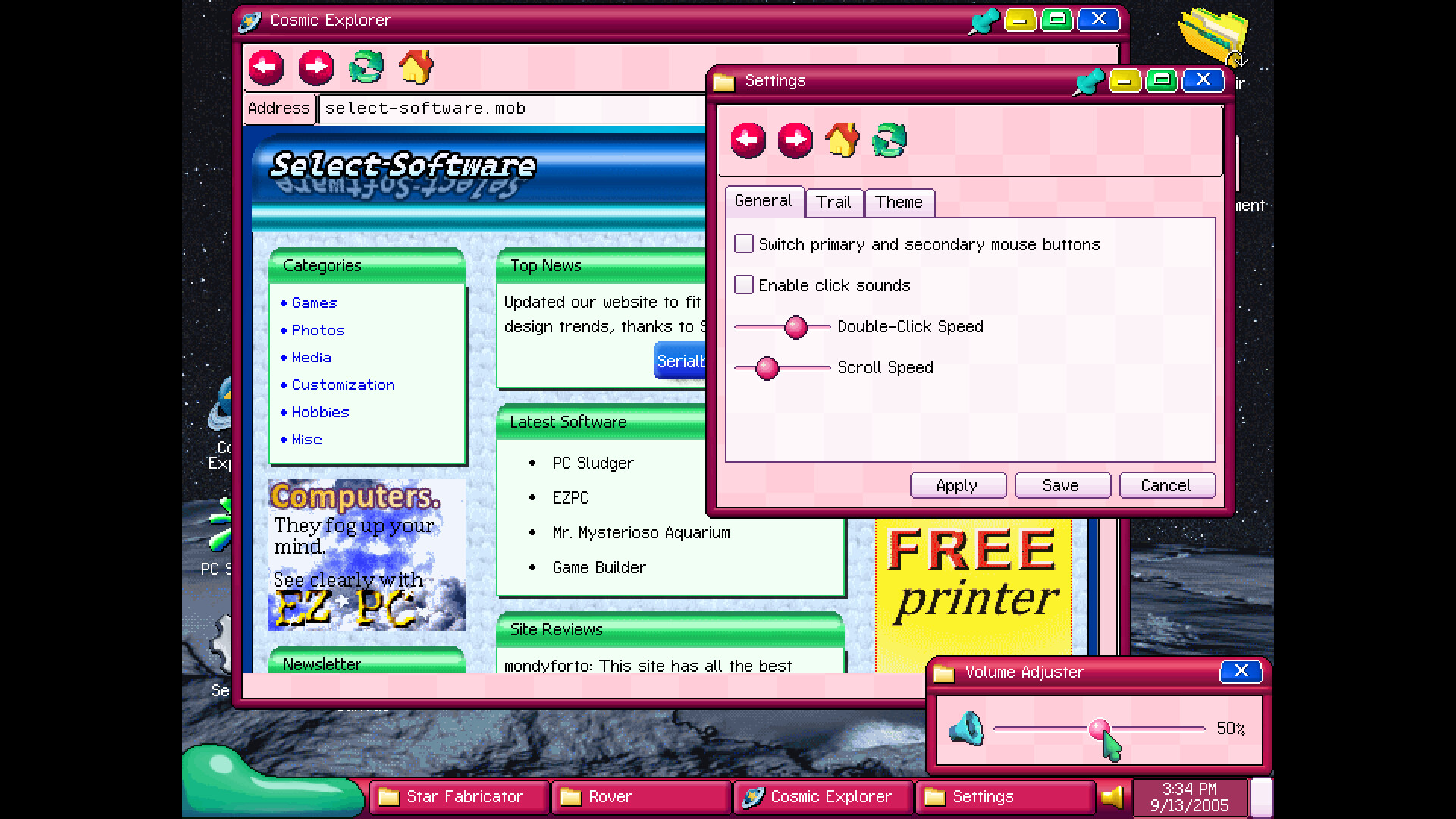Image resolution: width=1456 pixels, height=819 pixels.
Task: Click the forward arrow in Cosmic Explorer
Action: 316,67
